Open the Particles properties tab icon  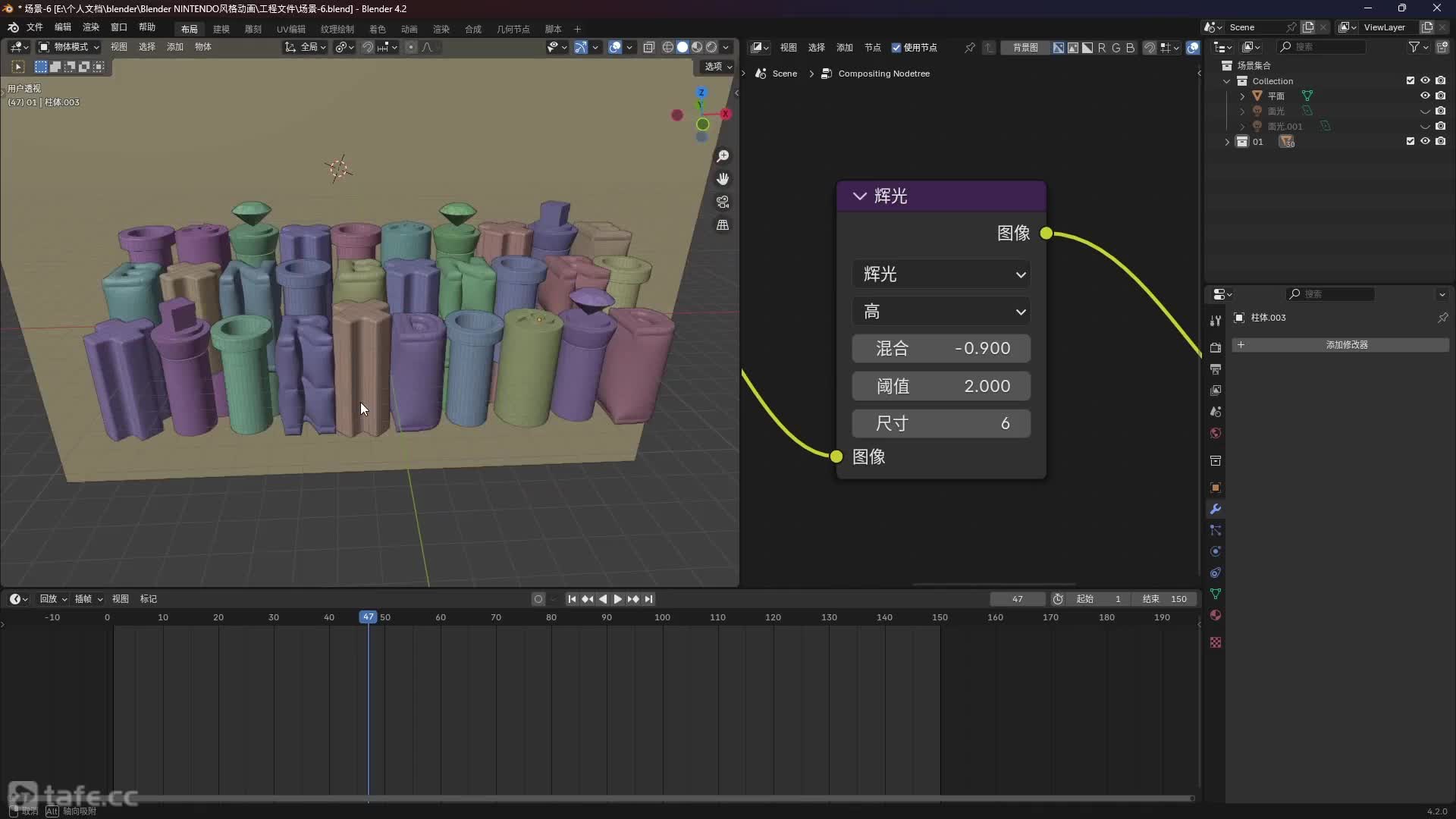point(1216,531)
